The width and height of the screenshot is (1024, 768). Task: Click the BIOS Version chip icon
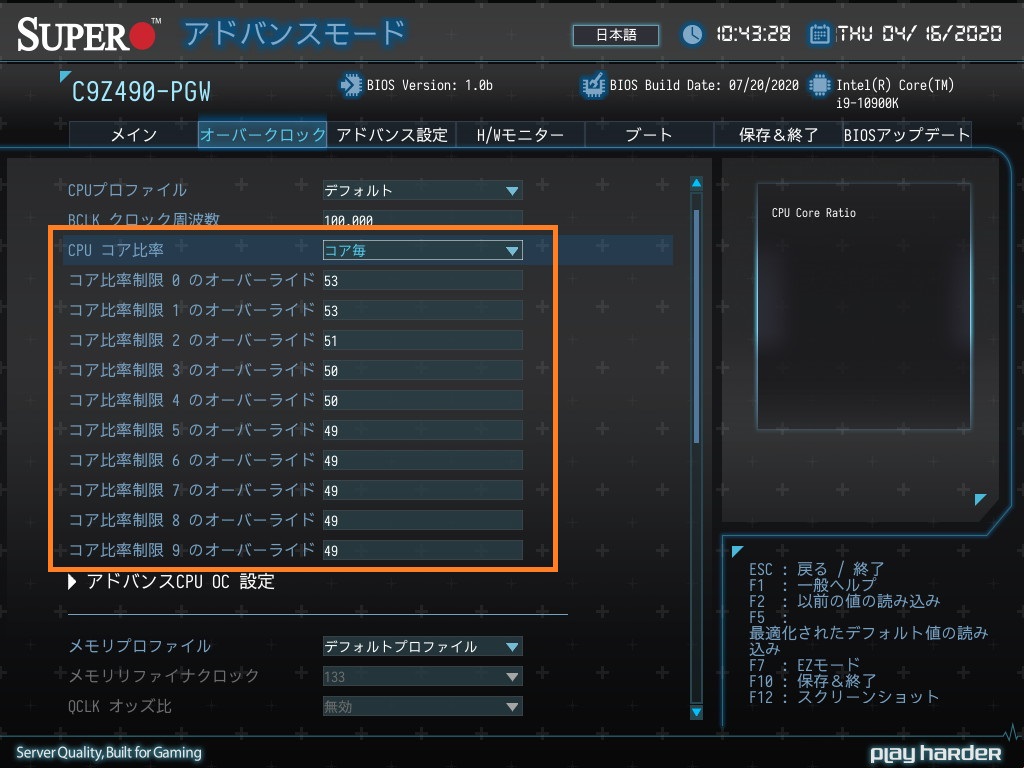[351, 86]
